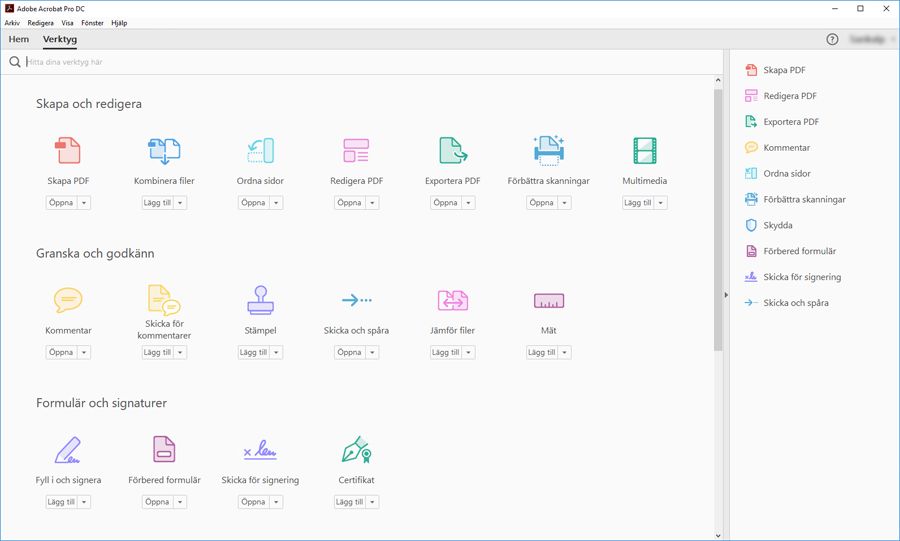Viewport: 900px width, 541px height.
Task: Choose the Exportera PDF icon
Action: [453, 150]
